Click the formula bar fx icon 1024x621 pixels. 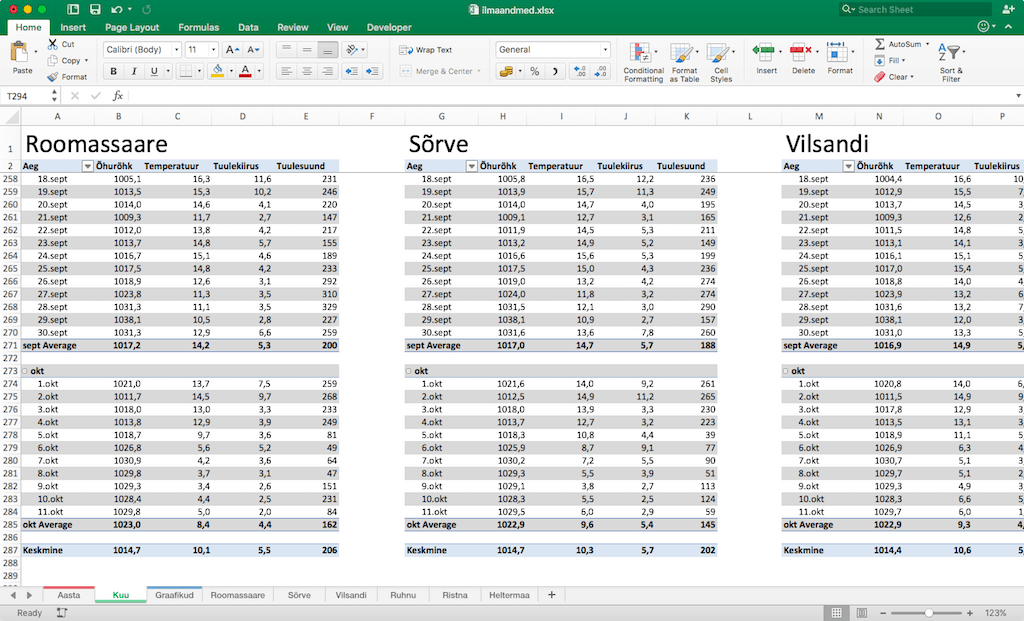click(x=118, y=96)
